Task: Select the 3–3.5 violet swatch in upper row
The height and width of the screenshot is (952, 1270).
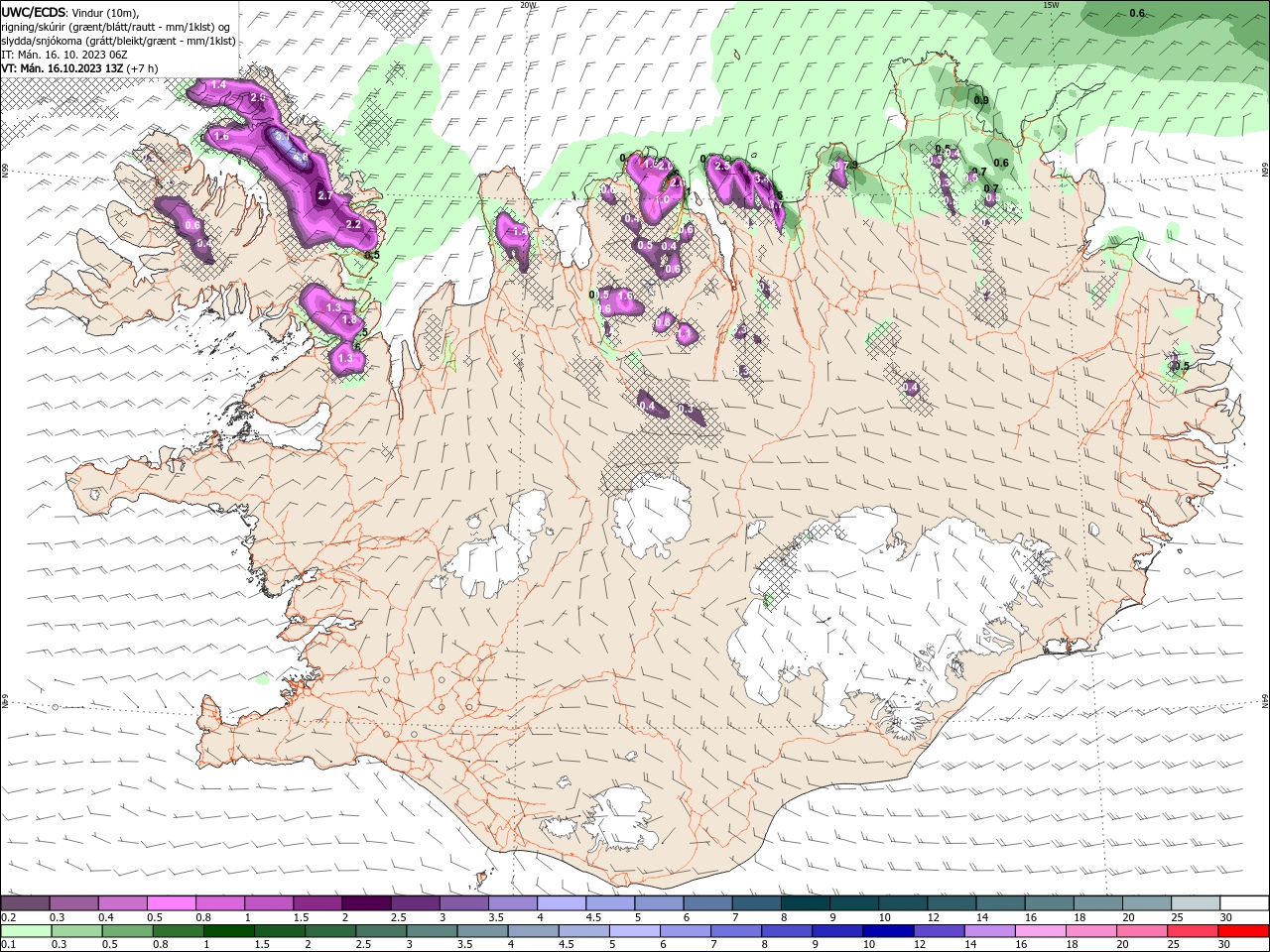Action: click(463, 903)
